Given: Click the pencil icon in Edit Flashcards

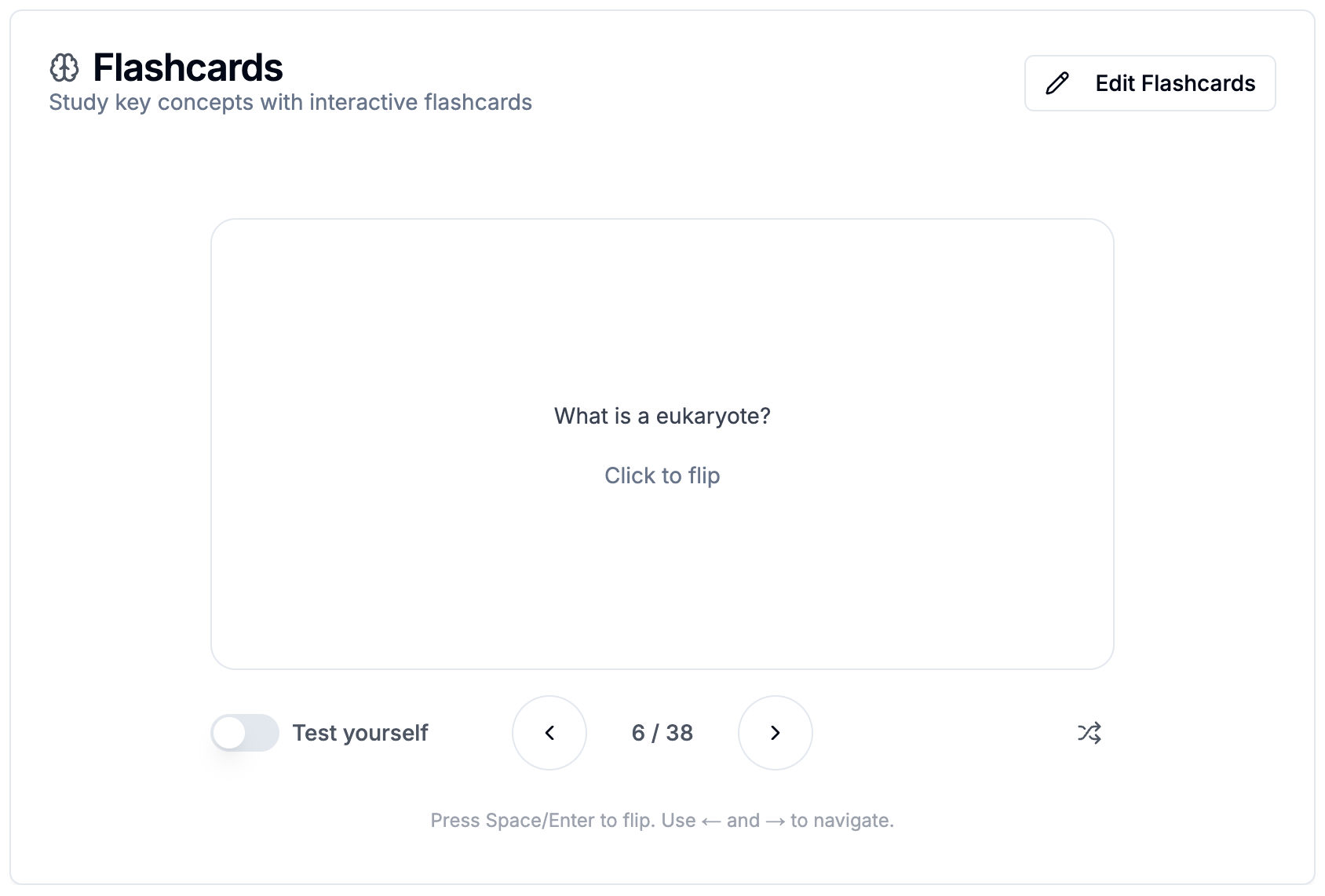Looking at the screenshot, I should 1057,83.
